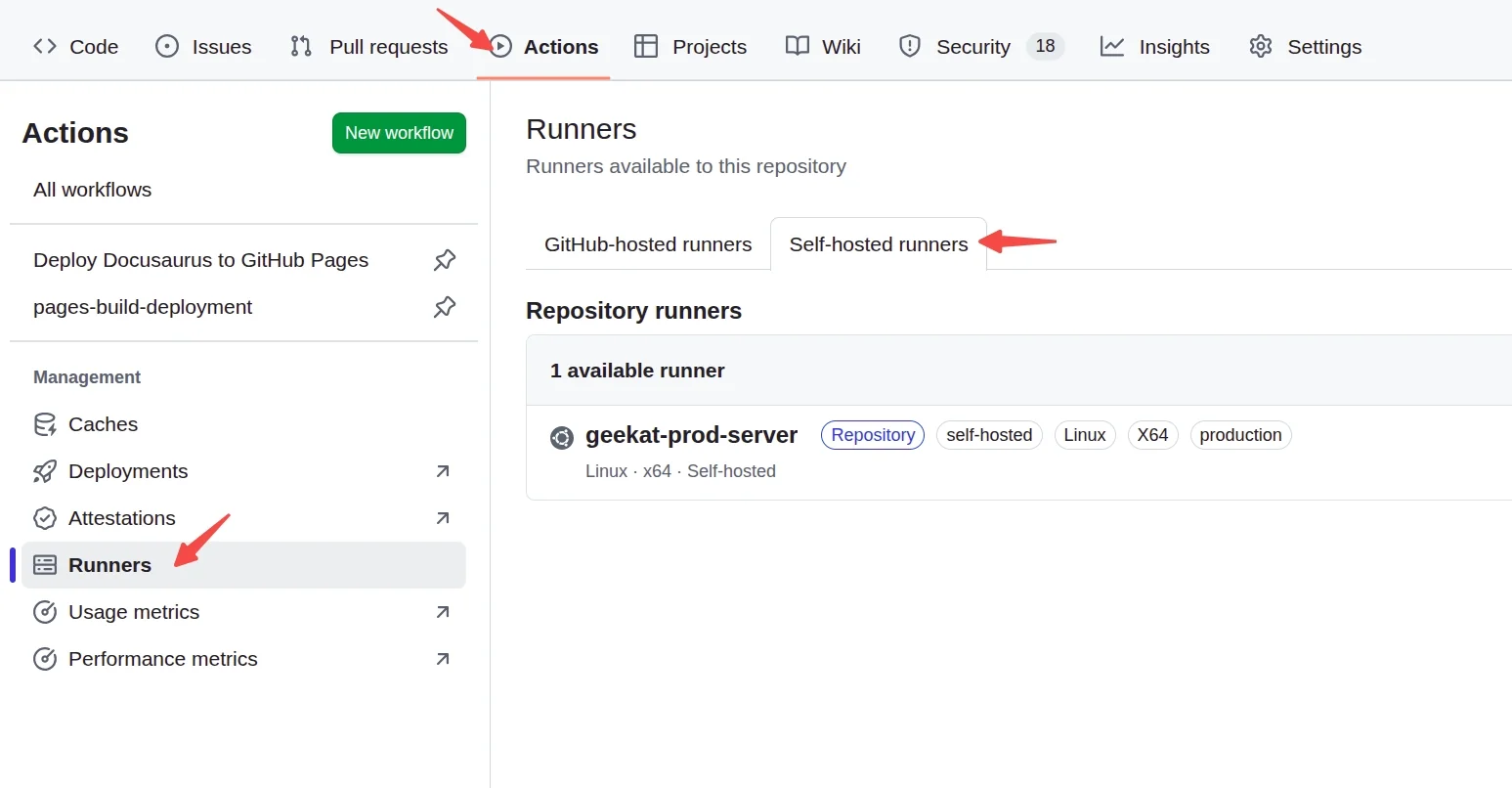Image resolution: width=1512 pixels, height=788 pixels.
Task: Pin Deploy Docusaurus to GitHub Pages workflow
Action: point(445,260)
